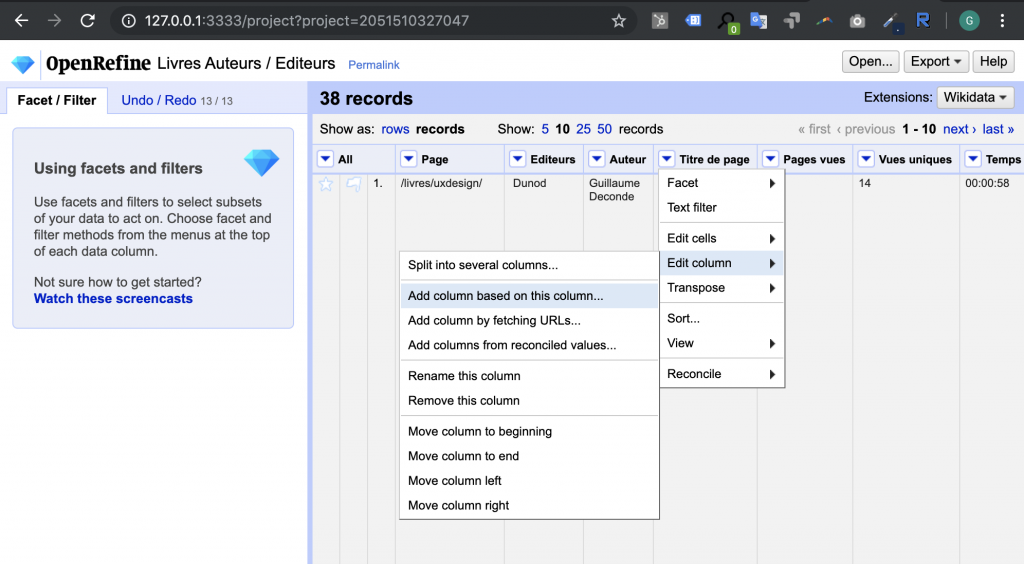Open the Wikidata extensions dropdown
The image size is (1024, 564).
975,97
